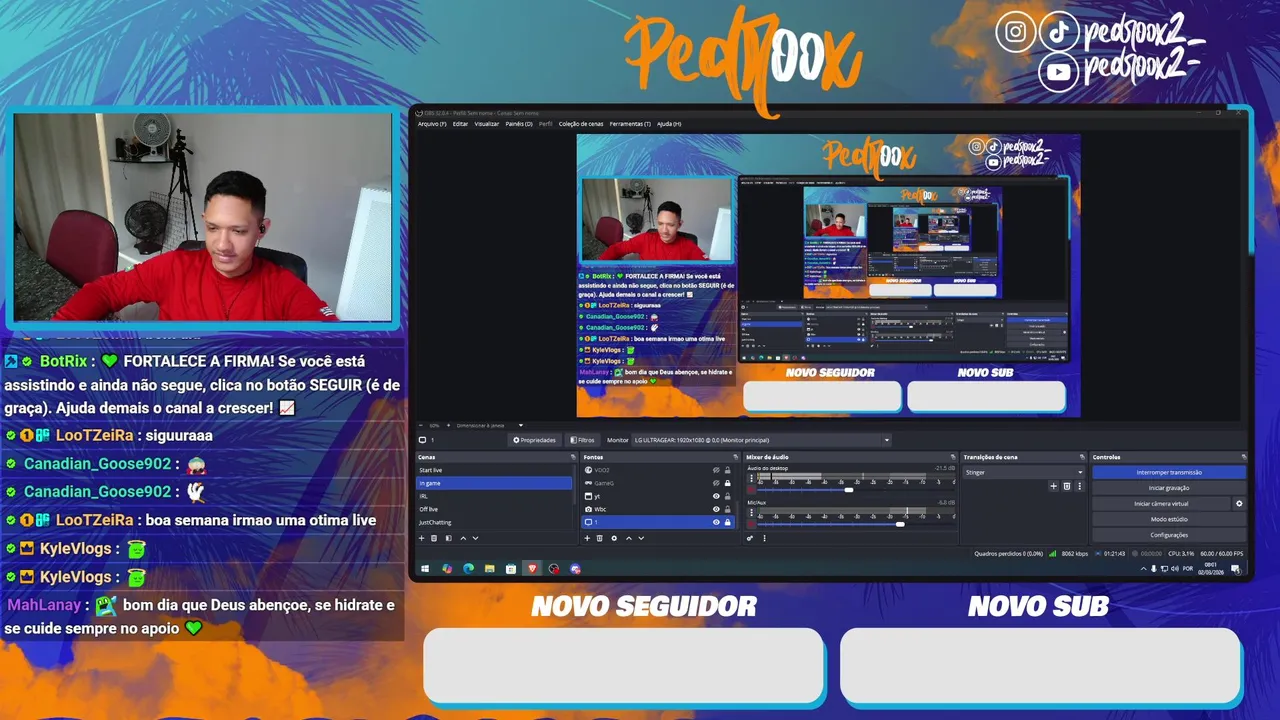This screenshot has height=720, width=1280.
Task: Expand hidden system tray icons chevron
Action: point(1144,569)
